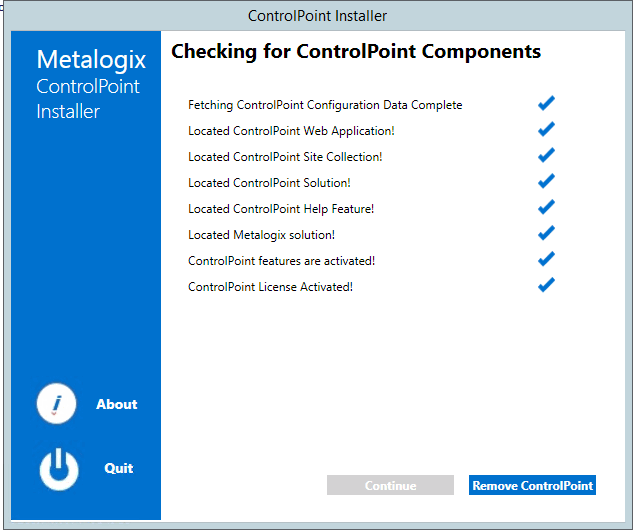This screenshot has width=633, height=530.
Task: Click the Checking for ControlPoint Components heading
Action: (356, 52)
